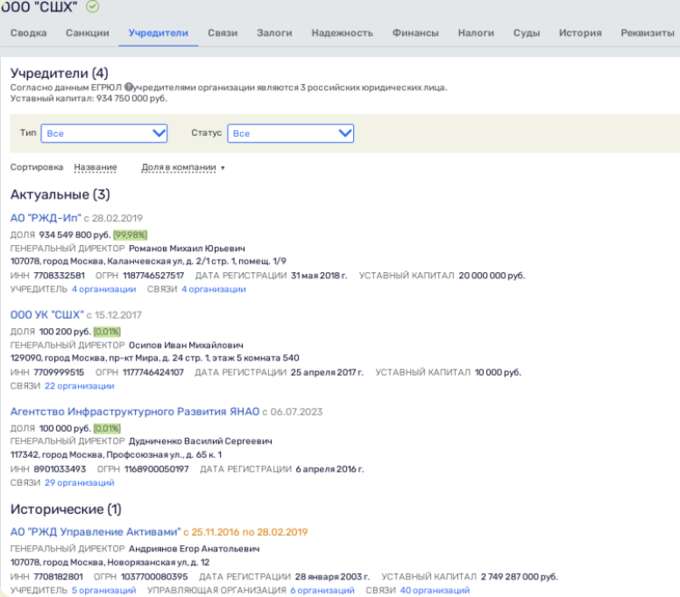Screen dimensions: 680x597
Task: Open the Суды tab
Action: 526,33
